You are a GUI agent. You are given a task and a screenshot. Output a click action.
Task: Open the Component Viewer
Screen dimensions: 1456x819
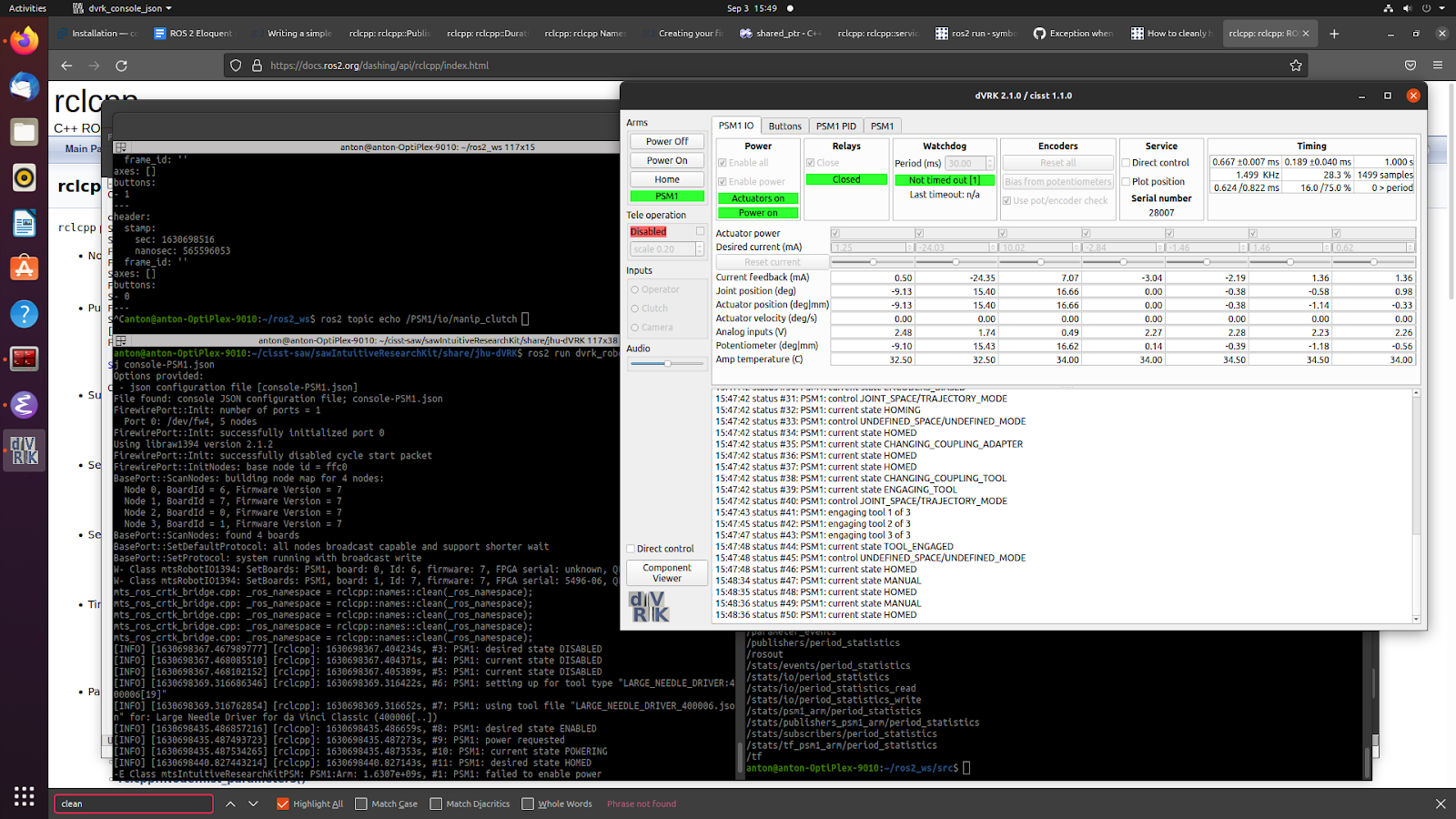click(667, 573)
